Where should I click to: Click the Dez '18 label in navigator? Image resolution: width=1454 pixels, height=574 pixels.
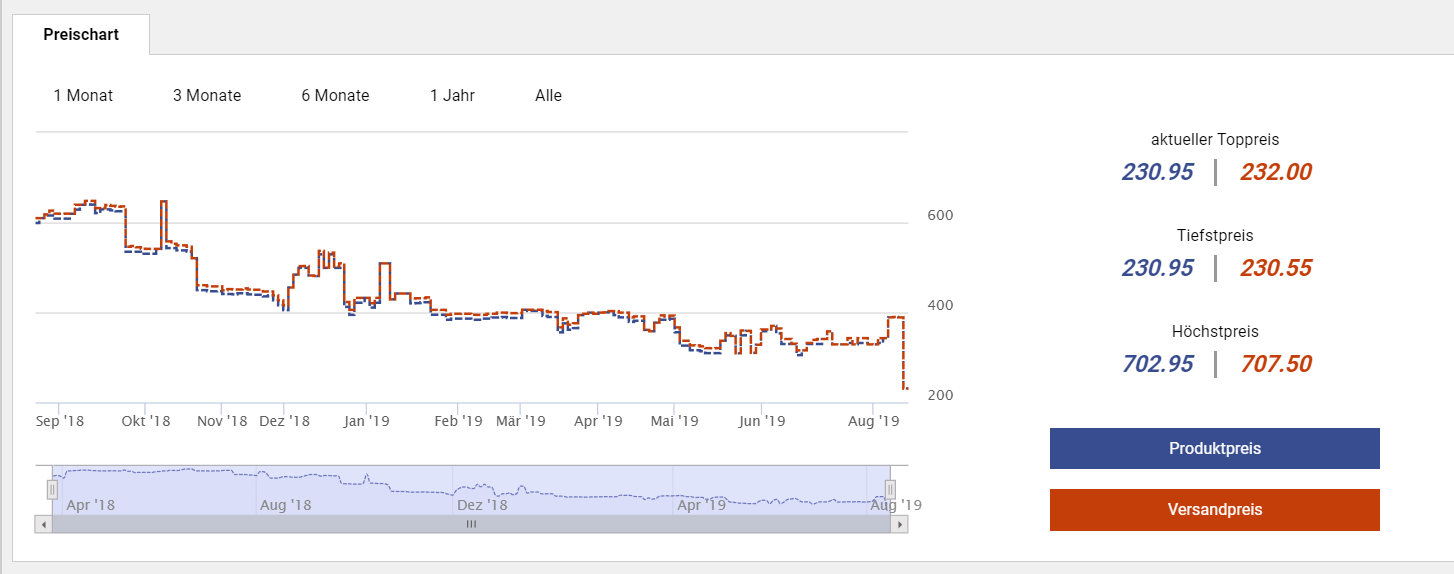483,505
